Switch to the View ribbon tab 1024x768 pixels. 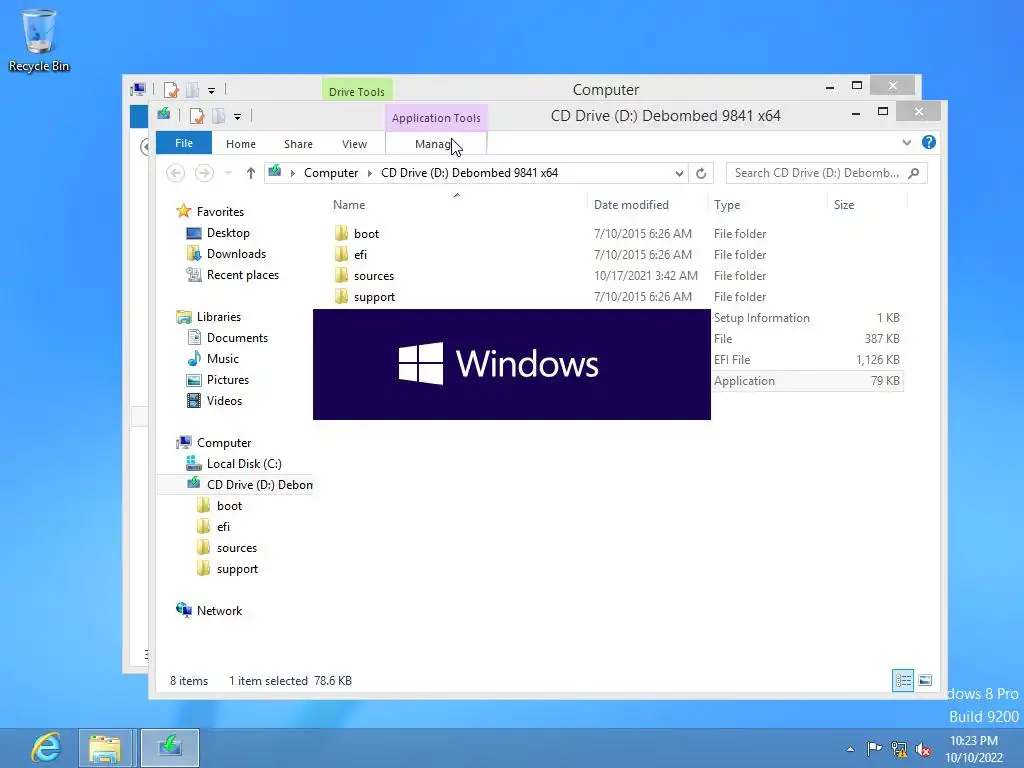(355, 144)
